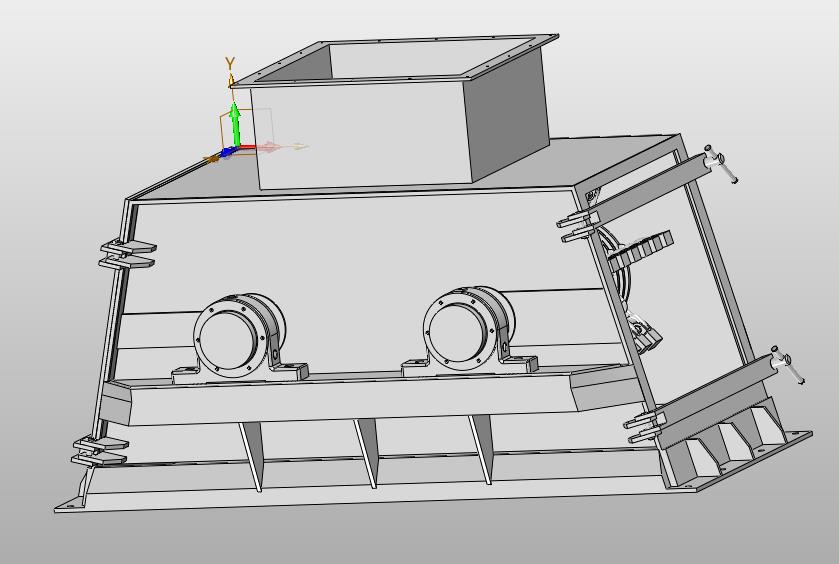Select the toothed gear inside the side door
The width and height of the screenshot is (839, 564).
click(x=641, y=249)
